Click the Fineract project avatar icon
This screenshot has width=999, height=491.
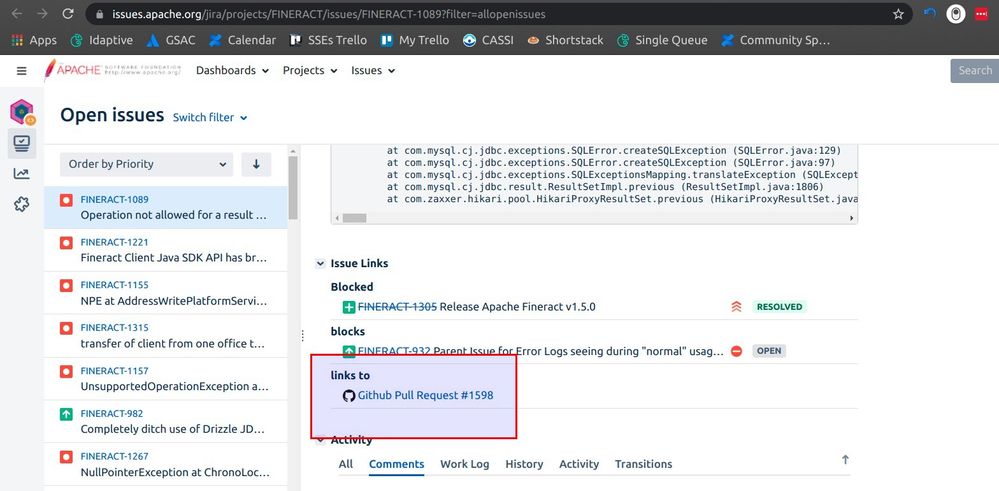click(x=22, y=112)
